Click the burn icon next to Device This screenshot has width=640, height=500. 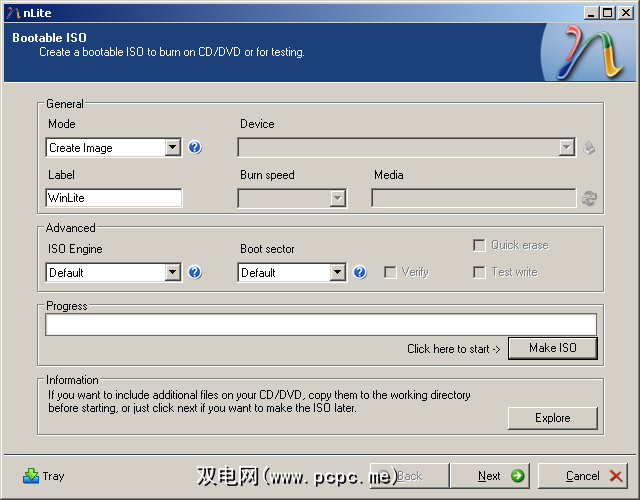point(589,148)
